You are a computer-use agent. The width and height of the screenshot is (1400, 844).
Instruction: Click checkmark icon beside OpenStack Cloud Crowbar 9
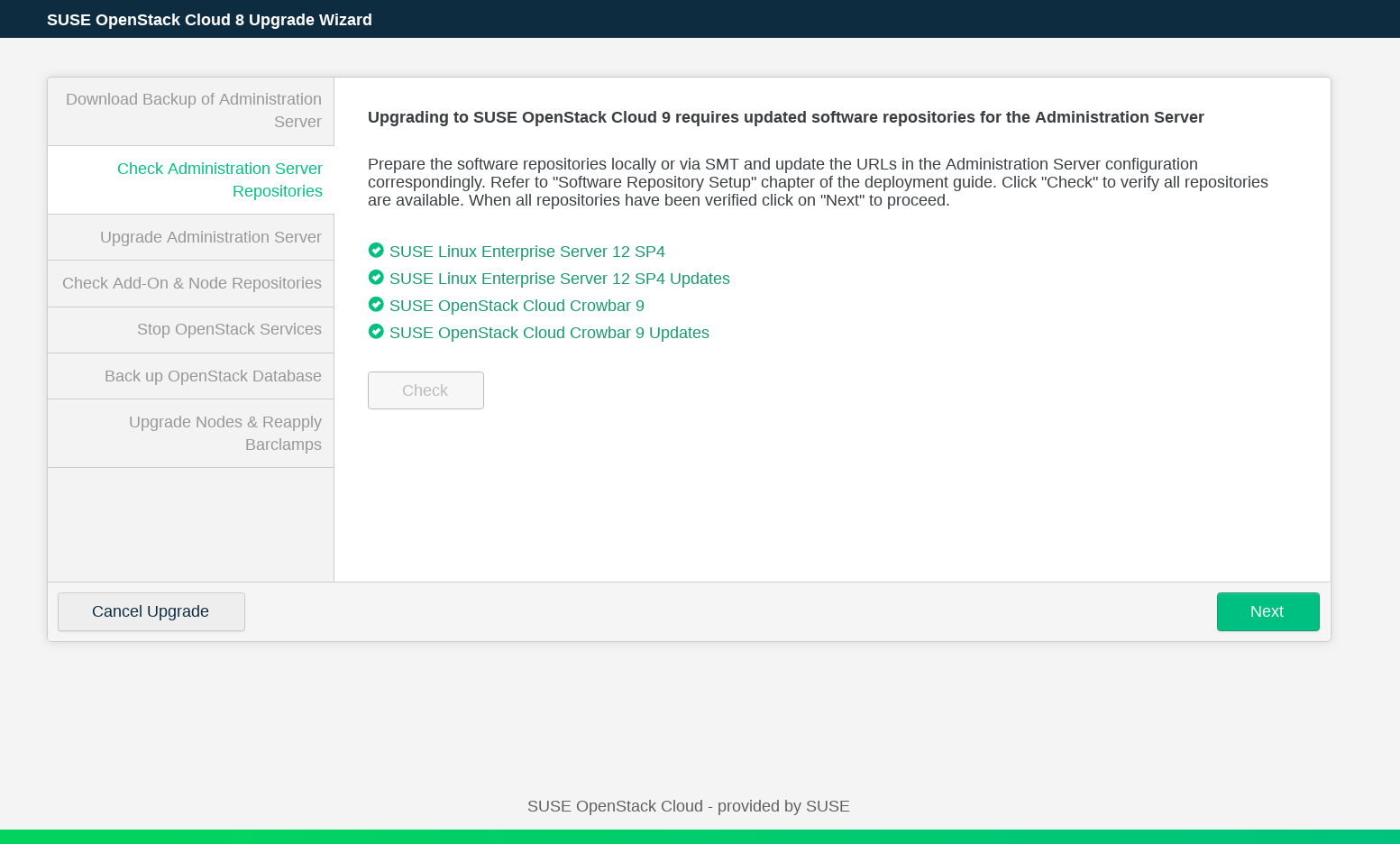click(376, 305)
